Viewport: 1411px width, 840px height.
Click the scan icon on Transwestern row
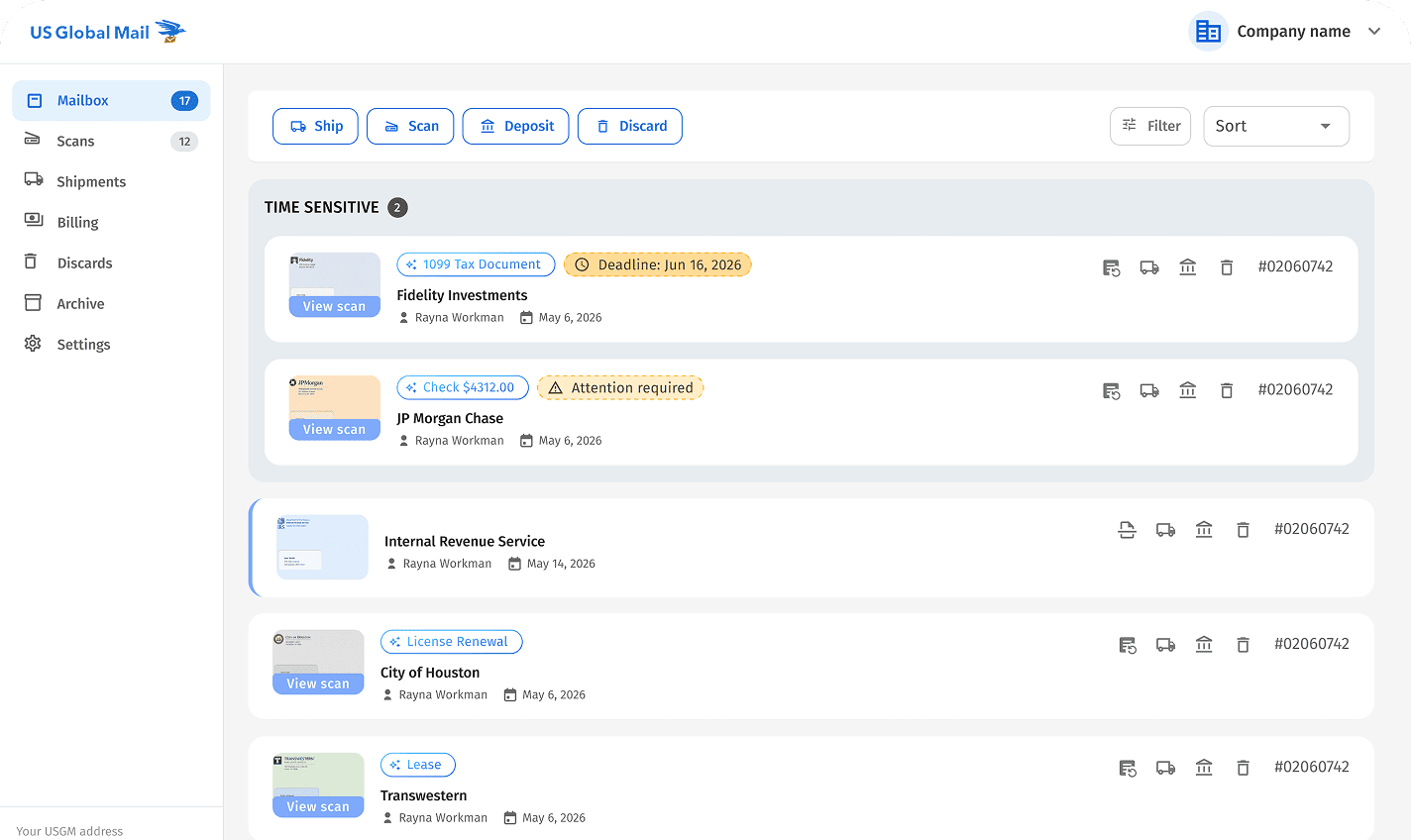pyautogui.click(x=1128, y=768)
